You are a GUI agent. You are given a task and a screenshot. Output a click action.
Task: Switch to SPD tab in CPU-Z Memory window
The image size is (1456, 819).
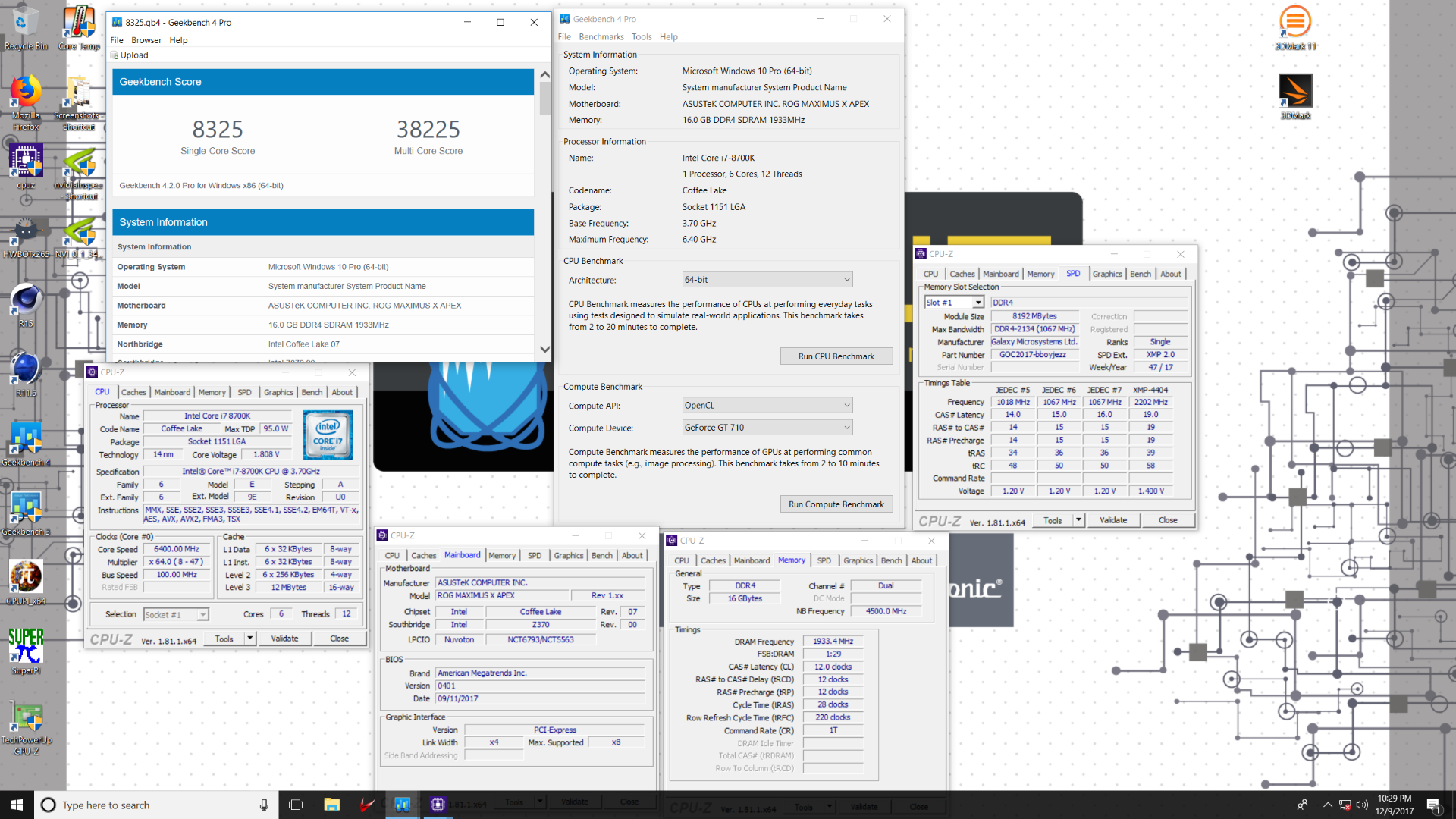click(824, 560)
